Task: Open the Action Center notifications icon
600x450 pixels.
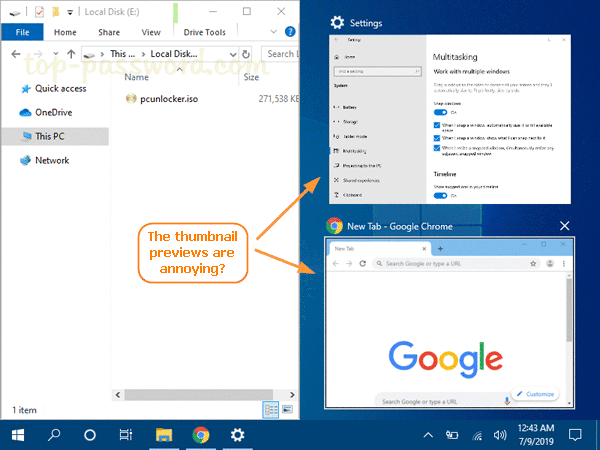Action: click(x=575, y=435)
